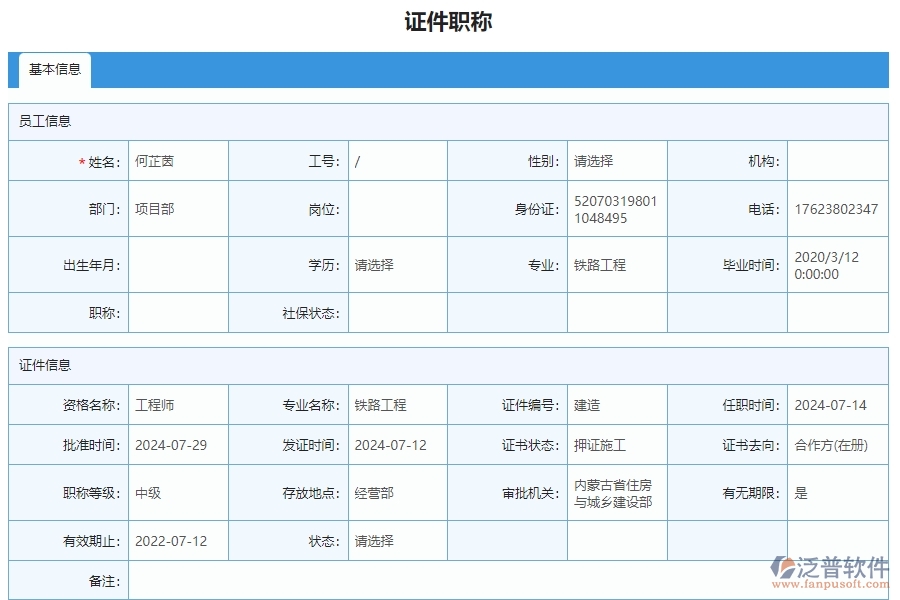Viewport: 900px width, 600px height.
Task: Click the 审批机关 field showing 内蒙古省住房与城乡建设部
Action: [x=613, y=493]
